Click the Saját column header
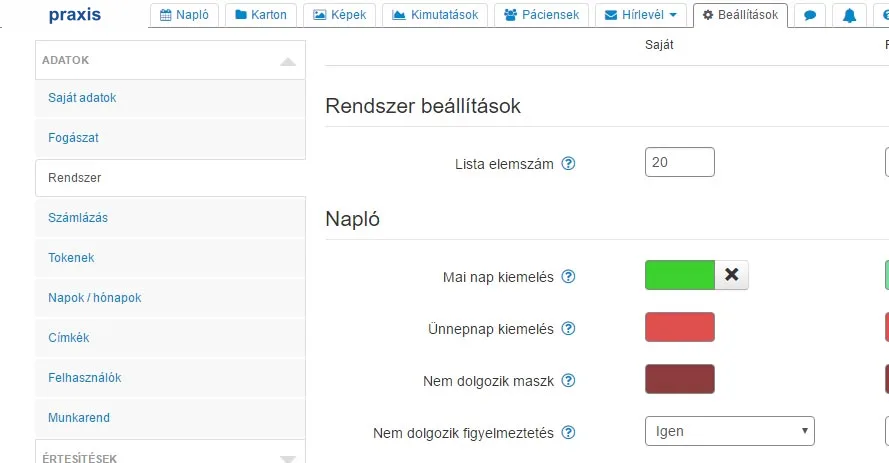Viewport: 889px width, 463px height. pyautogui.click(x=659, y=45)
